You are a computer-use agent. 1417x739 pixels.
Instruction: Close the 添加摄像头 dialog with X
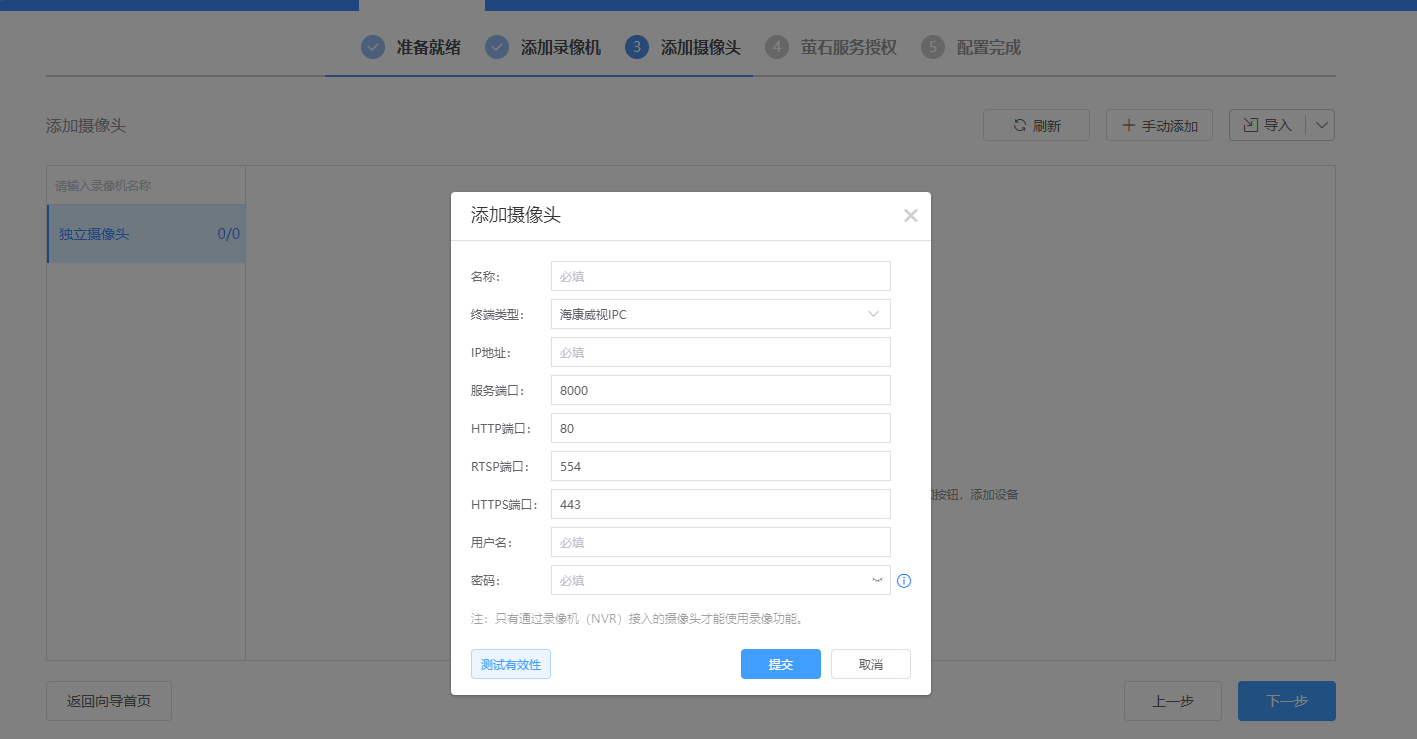910,215
